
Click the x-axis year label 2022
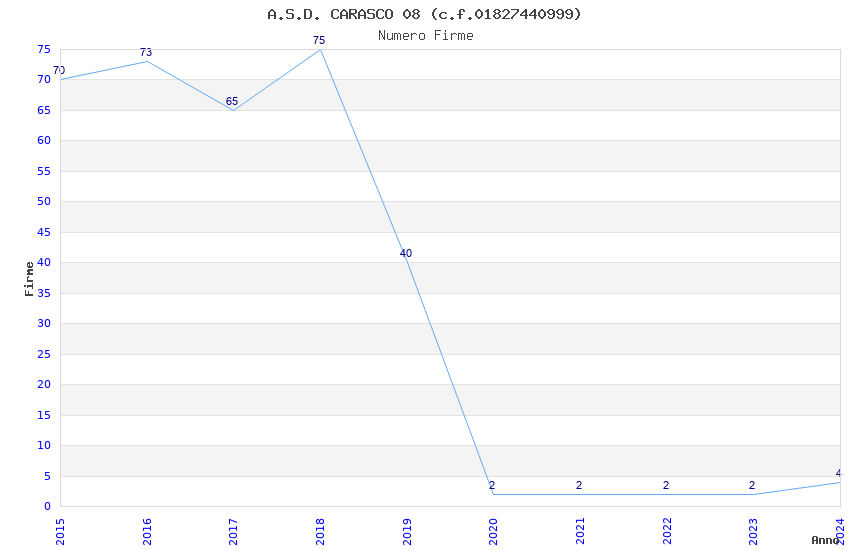[667, 532]
